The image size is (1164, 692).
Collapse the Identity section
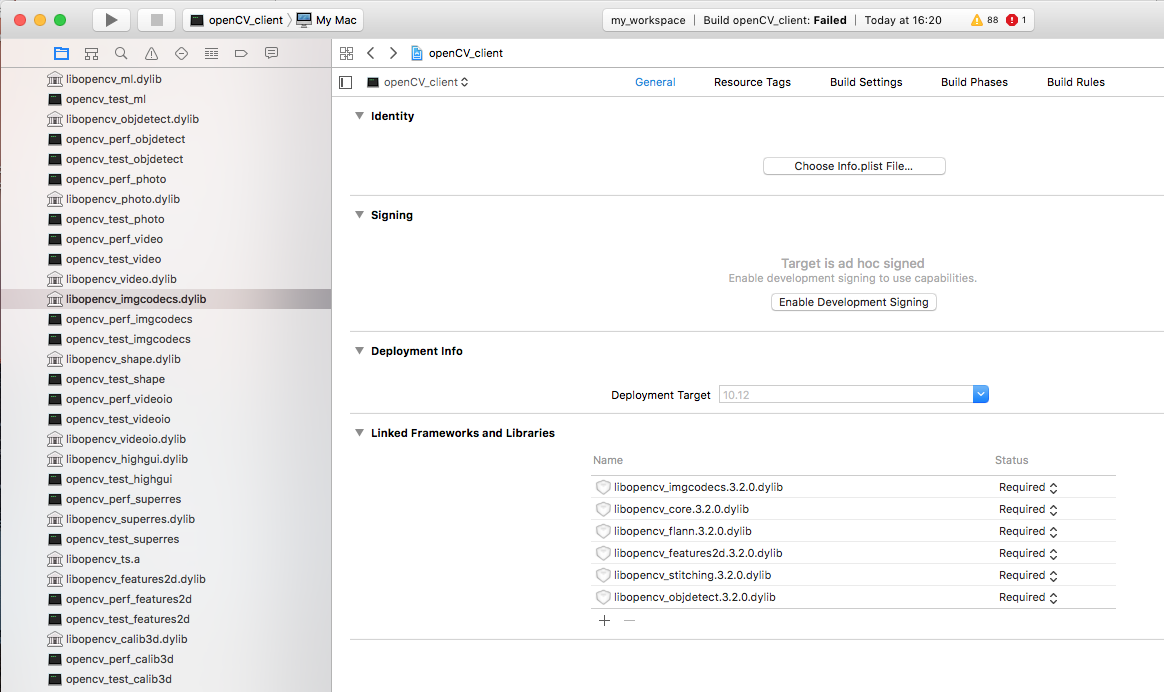[x=359, y=116]
